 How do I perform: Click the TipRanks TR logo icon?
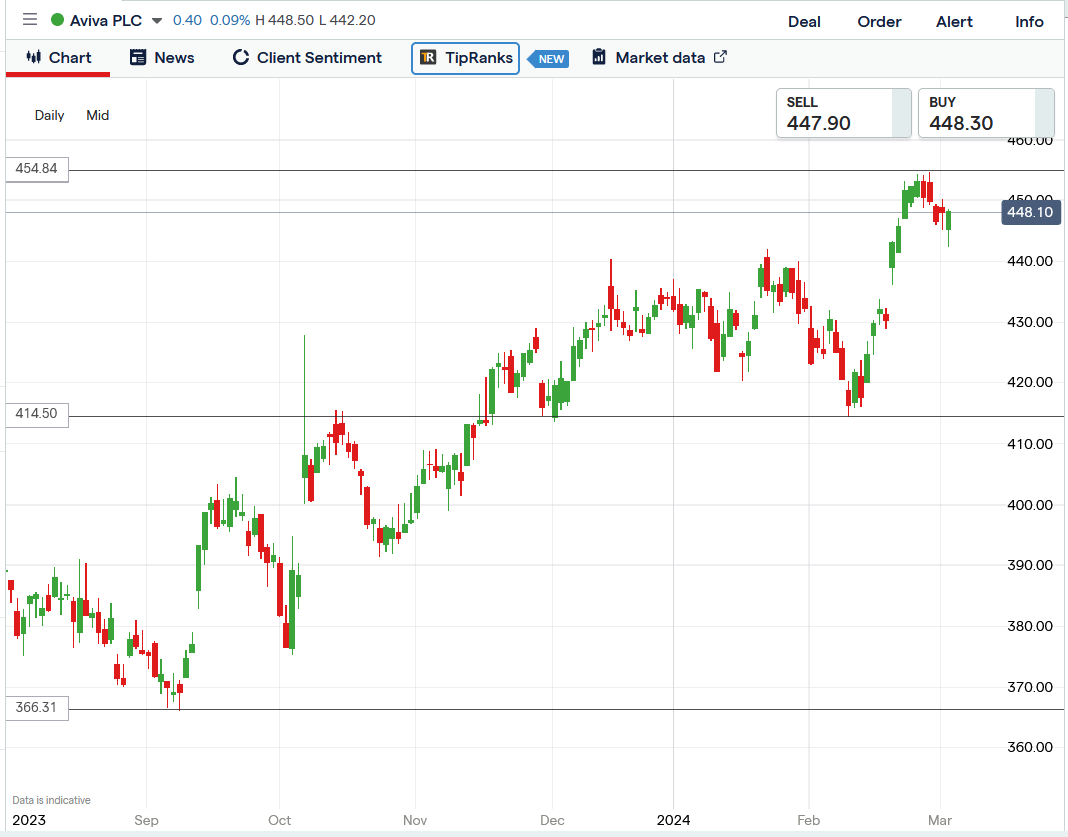coord(428,57)
